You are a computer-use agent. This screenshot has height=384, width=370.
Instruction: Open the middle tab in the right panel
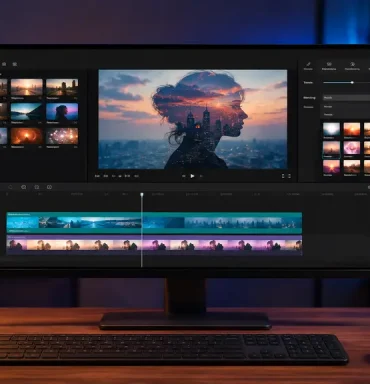[329, 66]
